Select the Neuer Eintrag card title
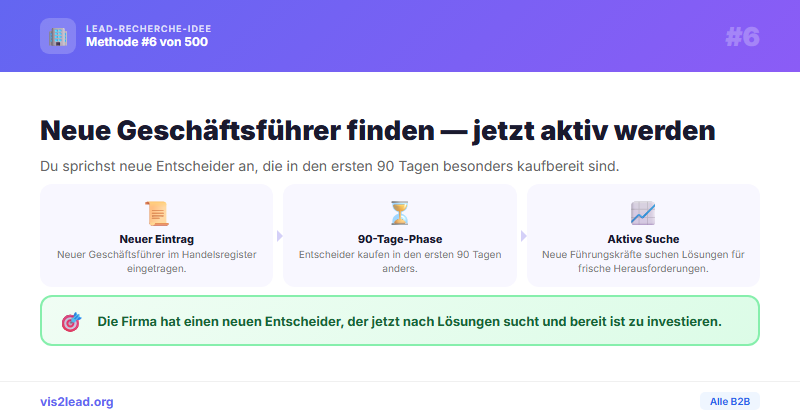The height and width of the screenshot is (420, 800). point(157,239)
